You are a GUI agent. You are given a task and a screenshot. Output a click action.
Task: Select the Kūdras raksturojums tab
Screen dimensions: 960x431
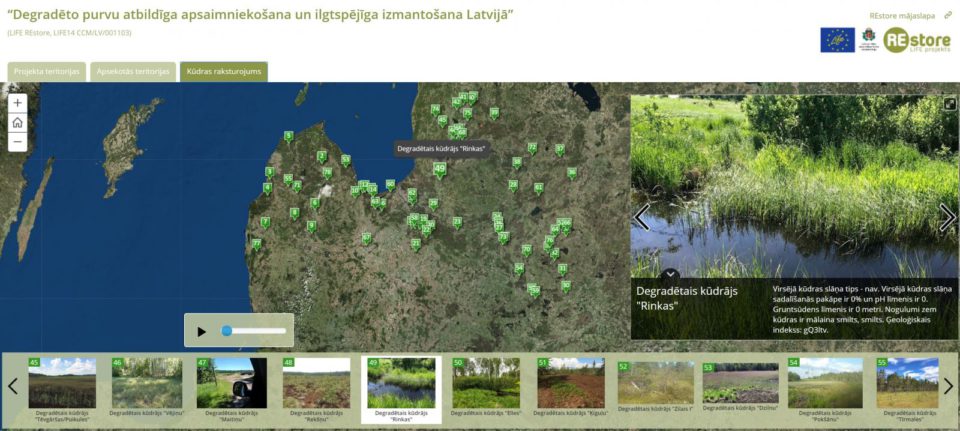[223, 72]
